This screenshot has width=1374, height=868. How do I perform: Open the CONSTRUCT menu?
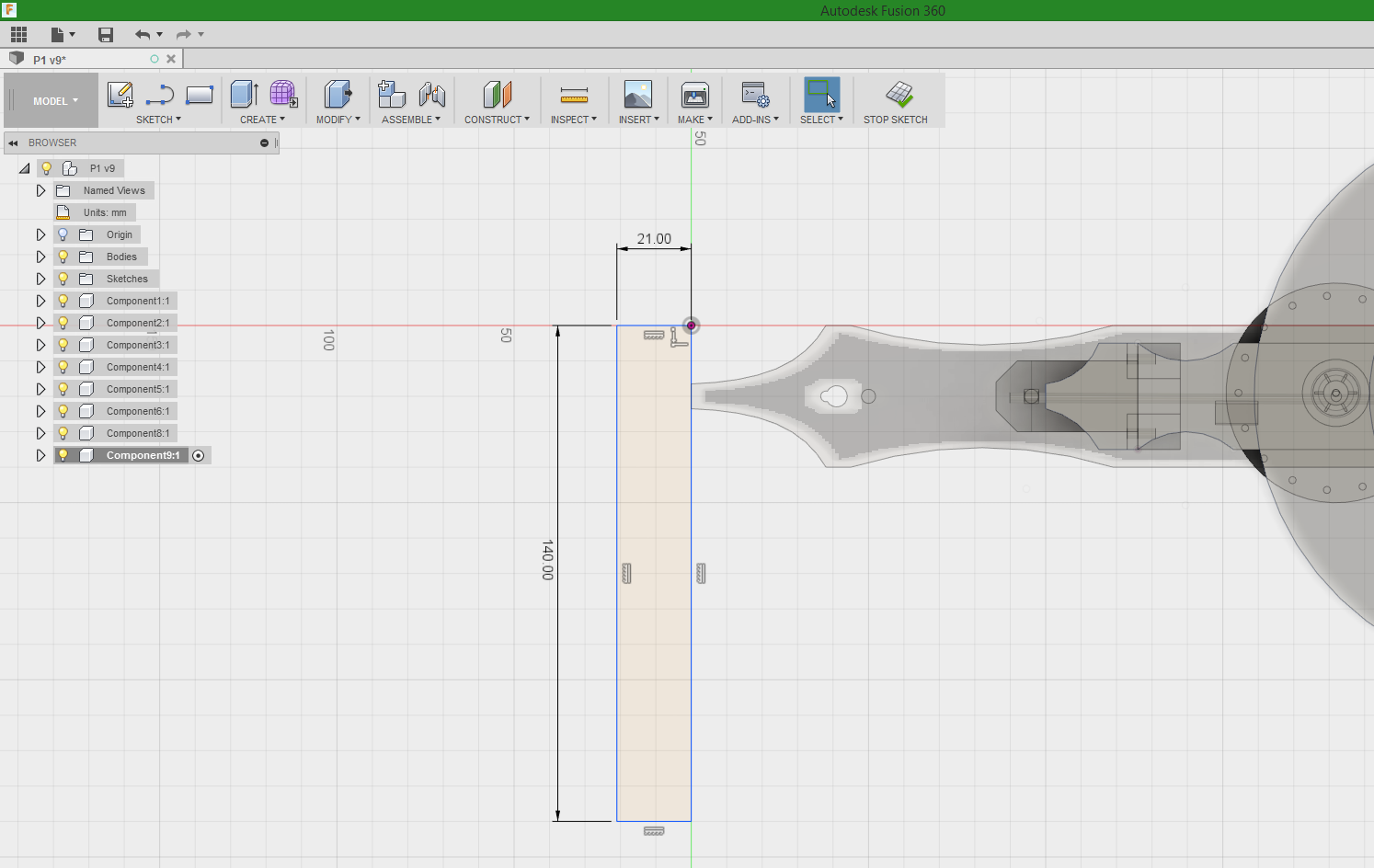point(497,120)
